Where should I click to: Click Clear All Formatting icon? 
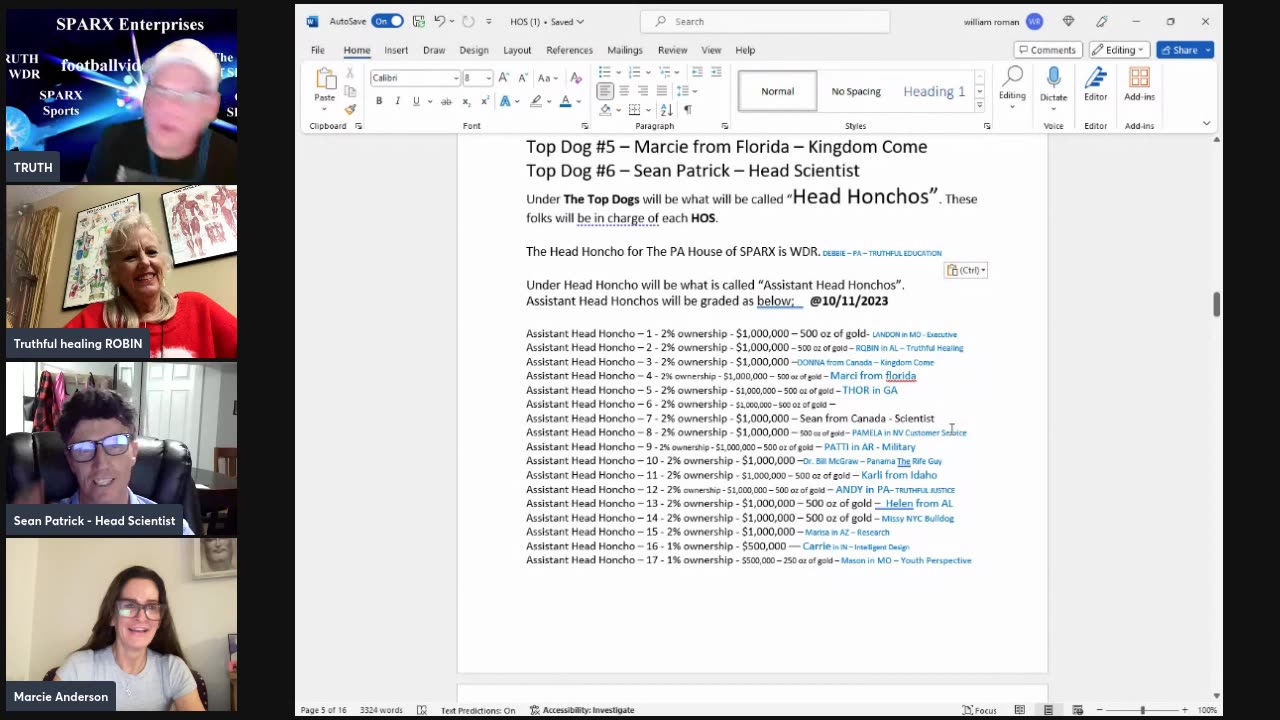coord(576,78)
